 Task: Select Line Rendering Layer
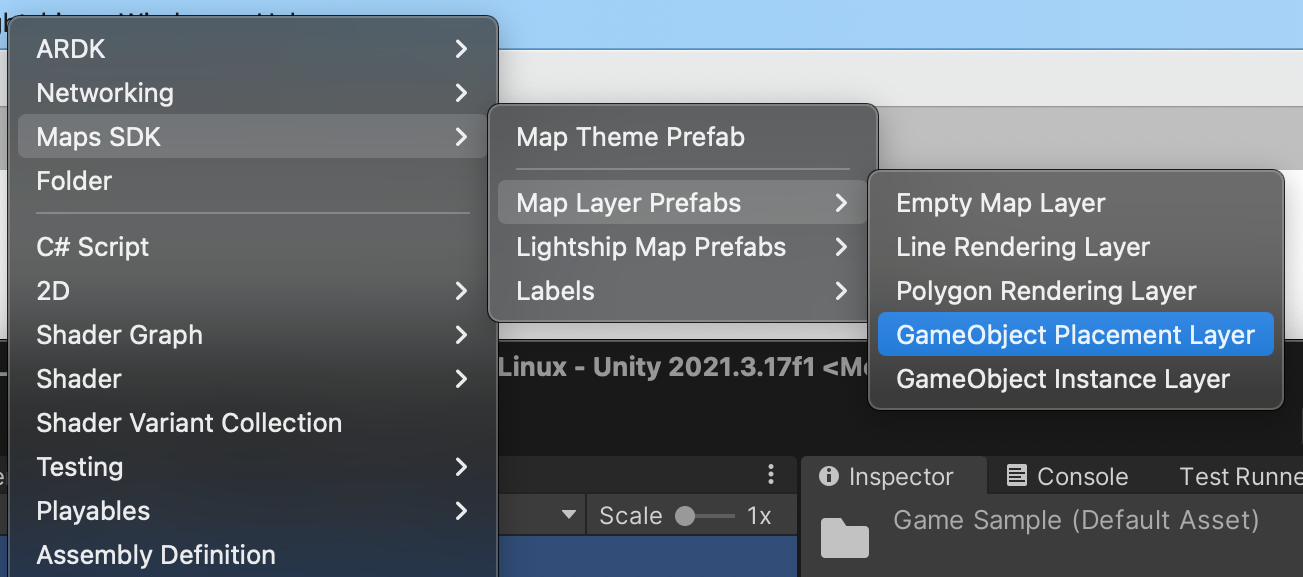[1075, 247]
